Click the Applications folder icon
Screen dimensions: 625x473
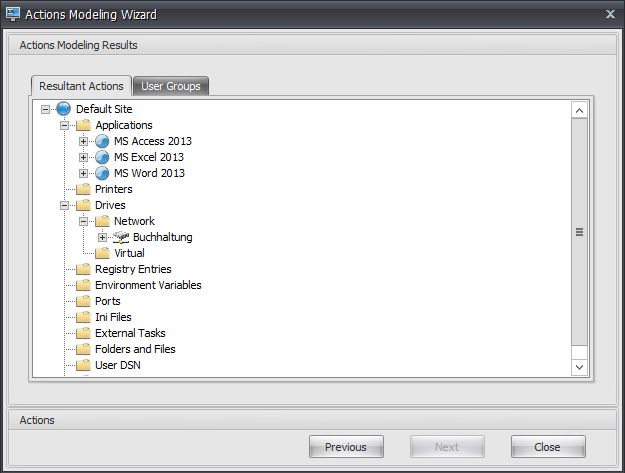[83, 125]
